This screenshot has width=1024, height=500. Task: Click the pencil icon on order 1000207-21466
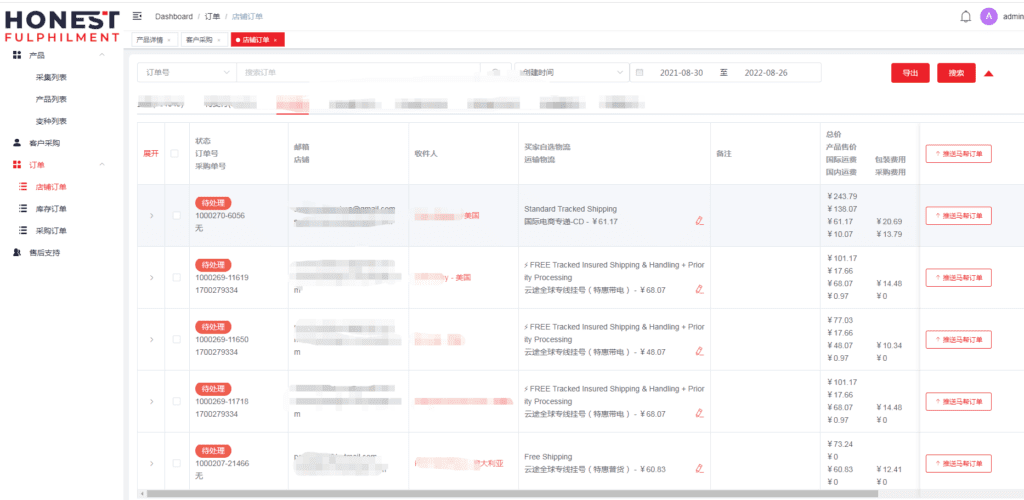[x=699, y=469]
